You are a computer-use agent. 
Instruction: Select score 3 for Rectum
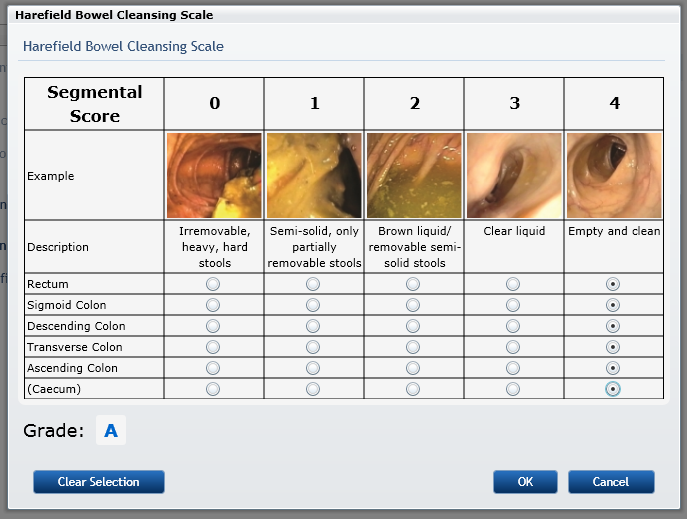coord(513,284)
